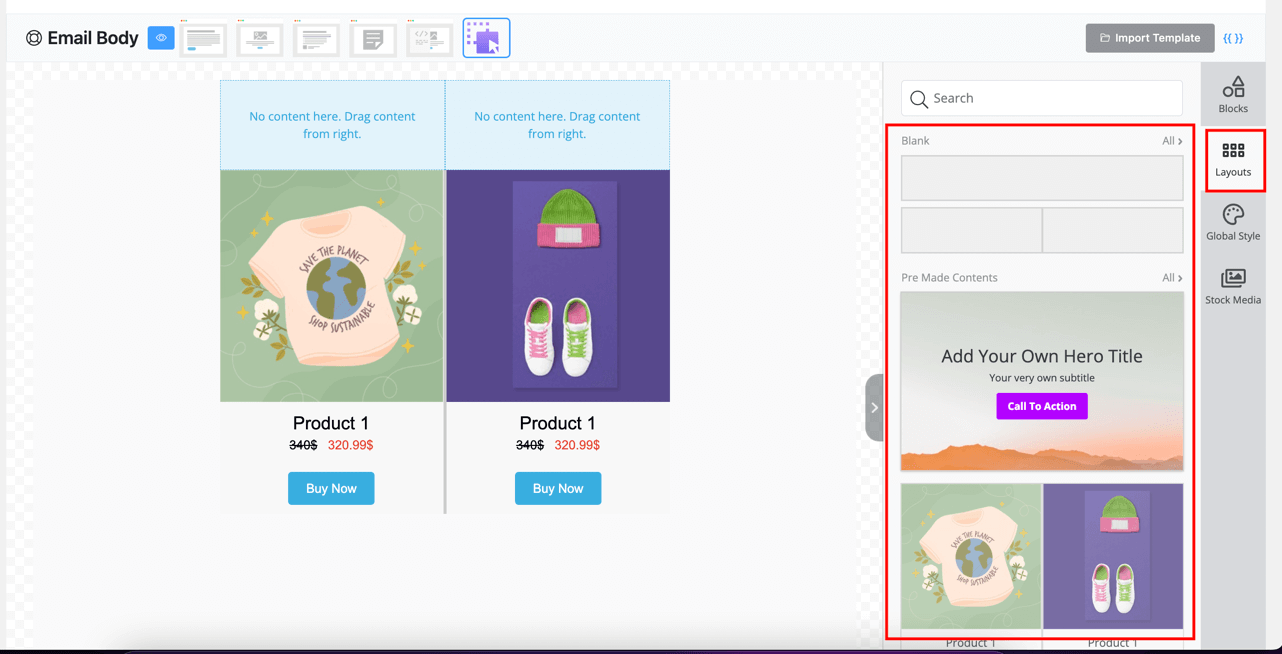The image size is (1282, 654).
Task: Select the text-with-button template thumbnail
Action: click(204, 39)
